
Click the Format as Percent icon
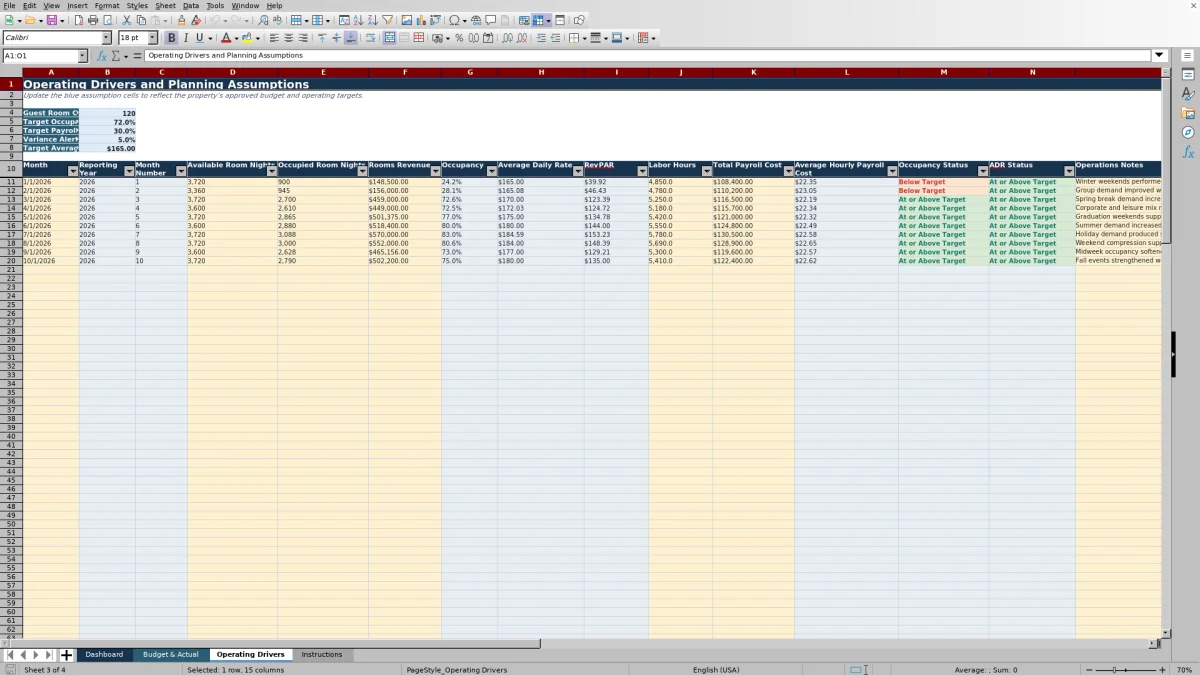(x=459, y=38)
